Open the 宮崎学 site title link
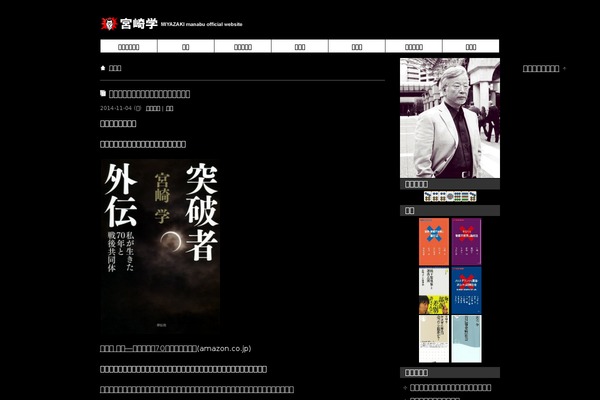 pyautogui.click(x=139, y=24)
